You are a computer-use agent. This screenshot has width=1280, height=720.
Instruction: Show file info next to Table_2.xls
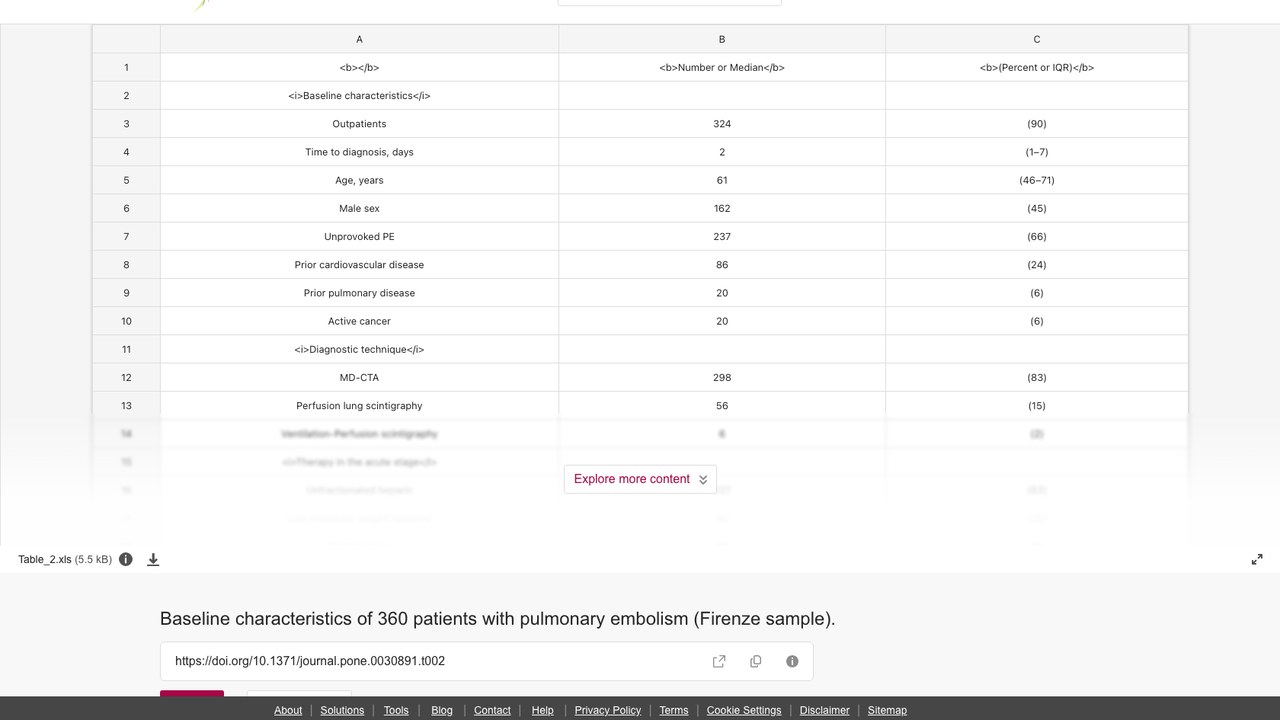coord(126,560)
